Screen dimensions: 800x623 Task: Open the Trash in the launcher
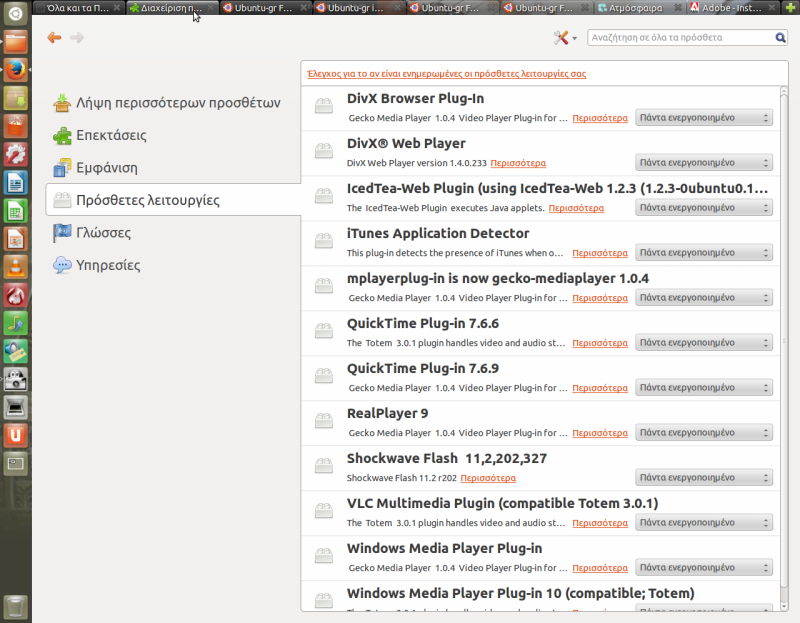tap(15, 607)
